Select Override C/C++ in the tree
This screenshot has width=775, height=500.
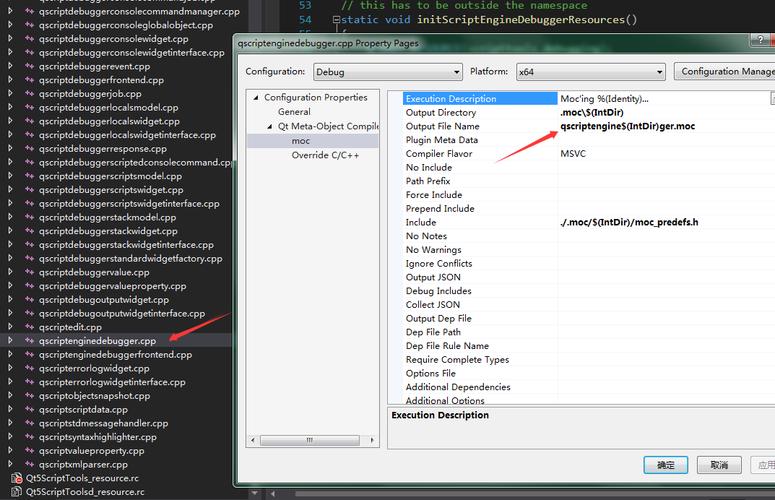coord(325,155)
